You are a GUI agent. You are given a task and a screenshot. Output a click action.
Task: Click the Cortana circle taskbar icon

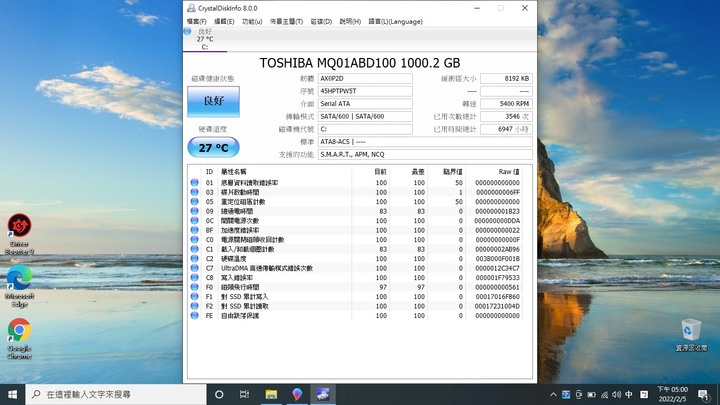pos(219,394)
